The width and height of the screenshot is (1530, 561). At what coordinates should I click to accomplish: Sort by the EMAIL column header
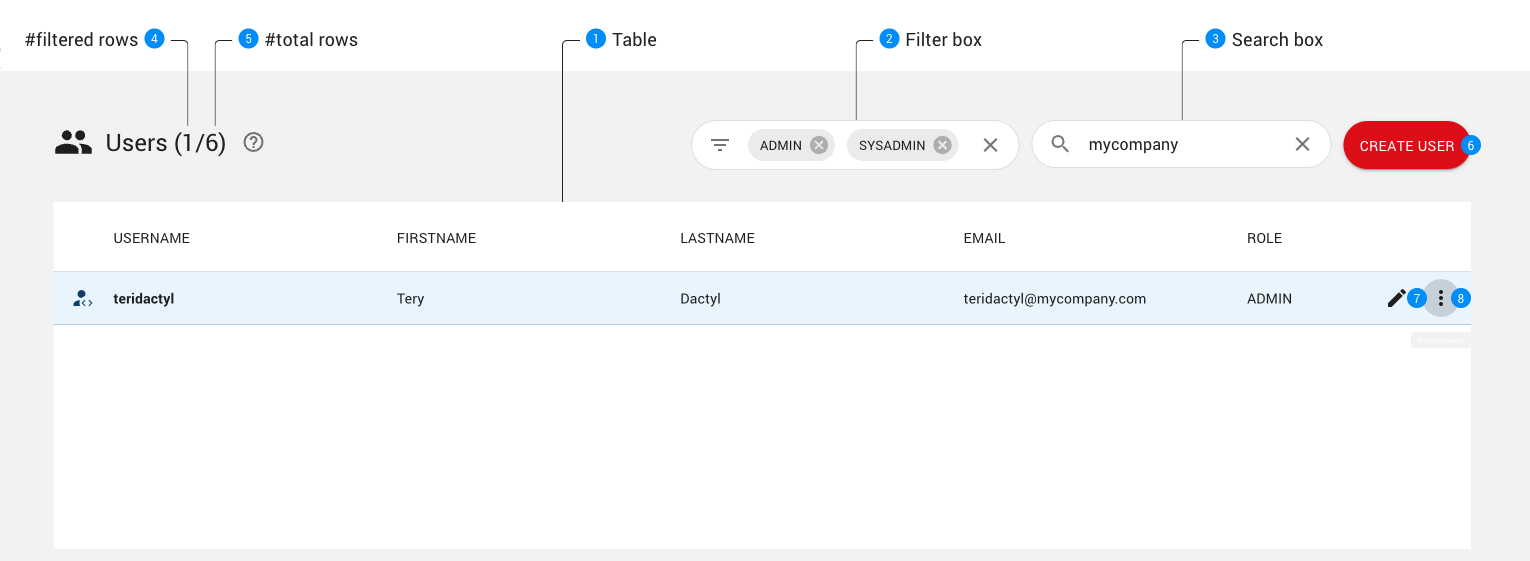[x=984, y=238]
